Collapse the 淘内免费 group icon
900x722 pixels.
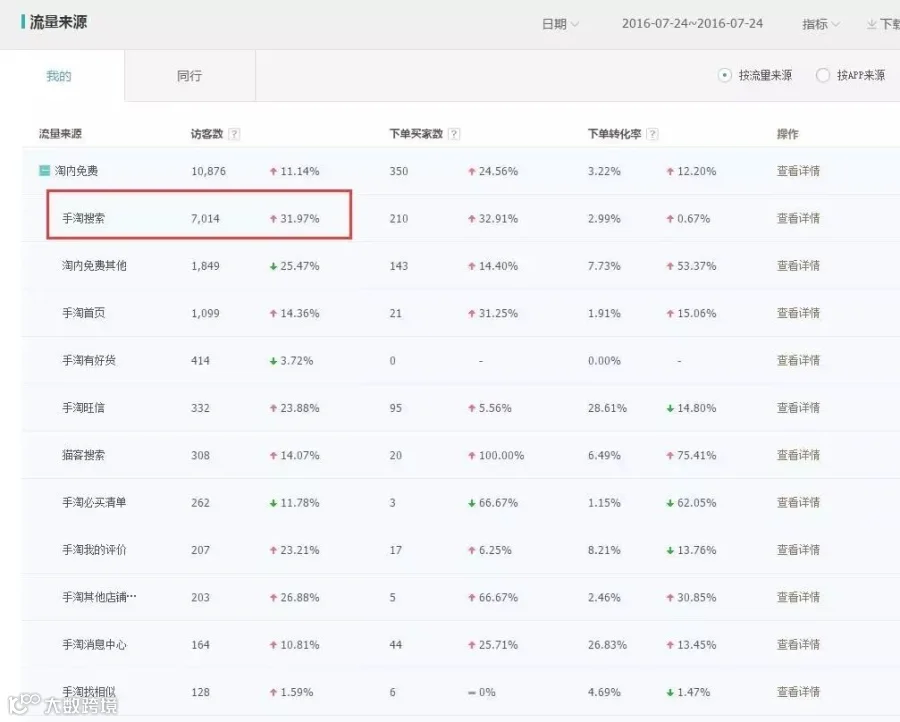pos(44,170)
